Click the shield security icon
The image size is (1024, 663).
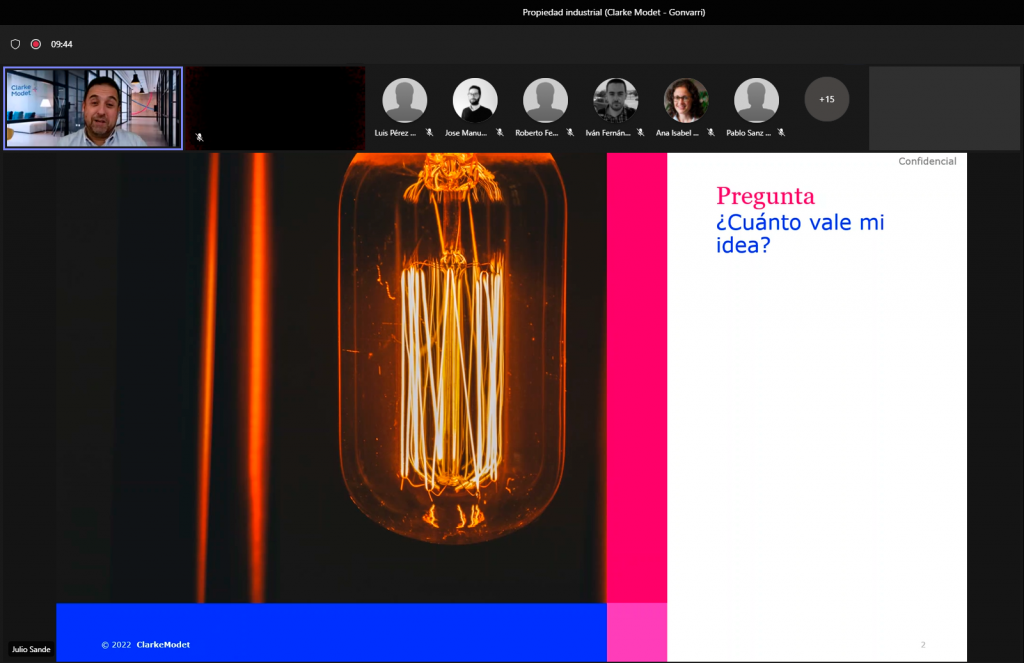15,44
